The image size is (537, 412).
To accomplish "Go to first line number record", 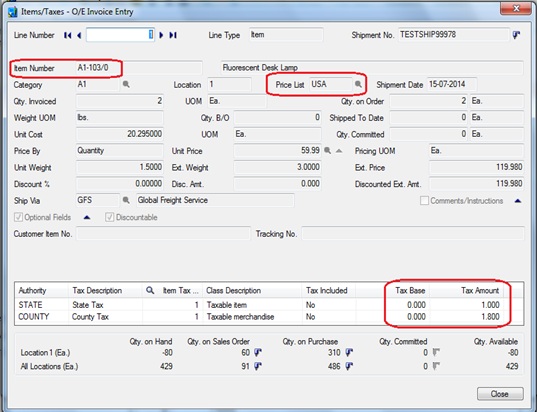I will pos(68,35).
